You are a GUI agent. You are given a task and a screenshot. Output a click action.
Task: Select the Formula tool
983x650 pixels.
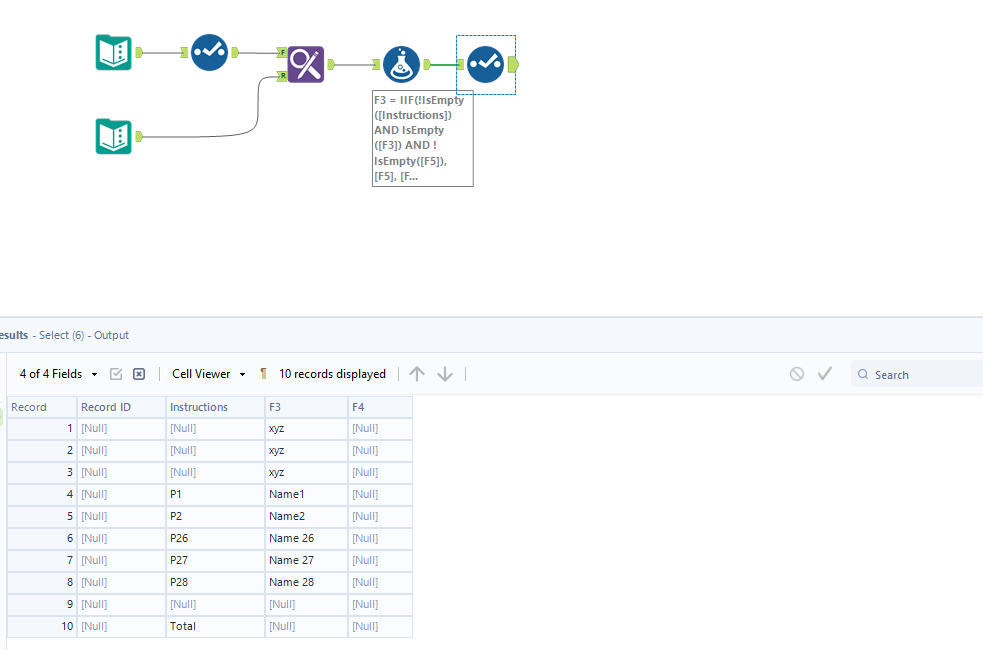point(400,63)
